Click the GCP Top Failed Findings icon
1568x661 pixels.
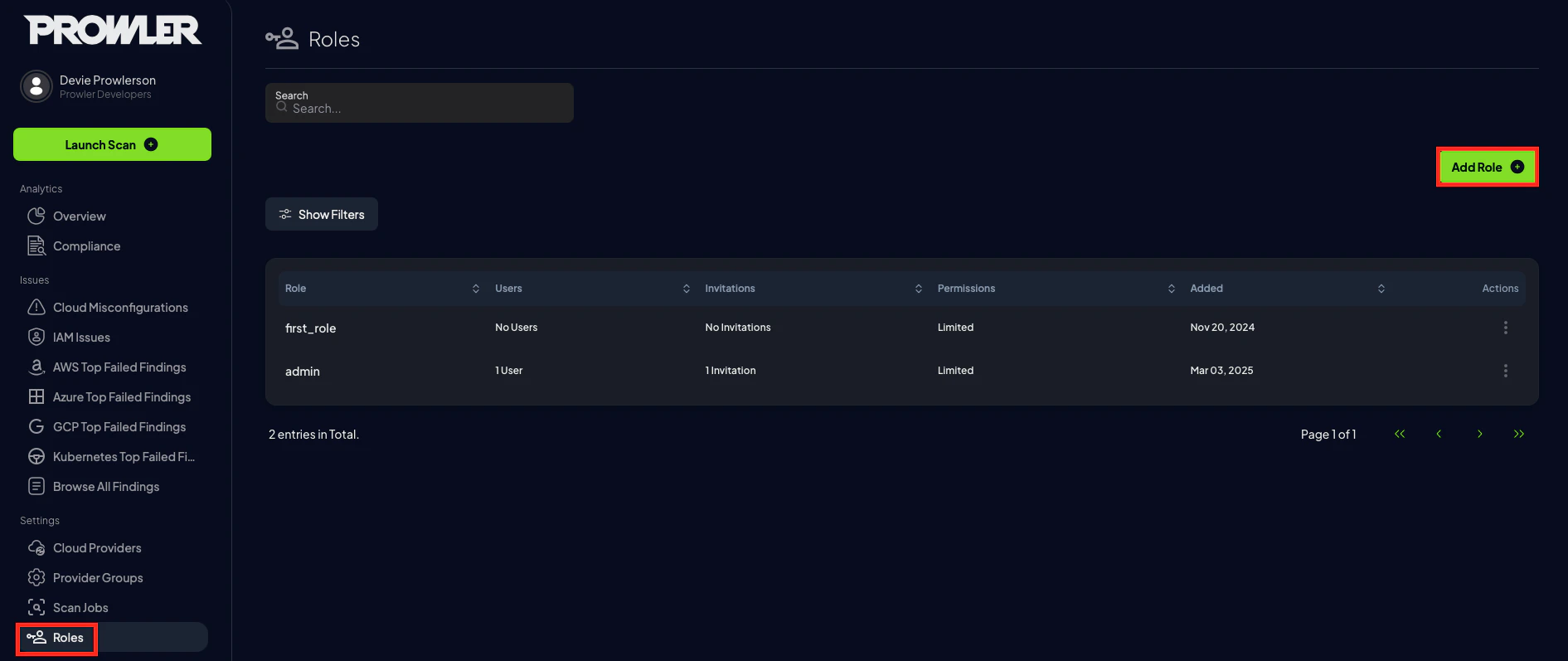(x=36, y=426)
